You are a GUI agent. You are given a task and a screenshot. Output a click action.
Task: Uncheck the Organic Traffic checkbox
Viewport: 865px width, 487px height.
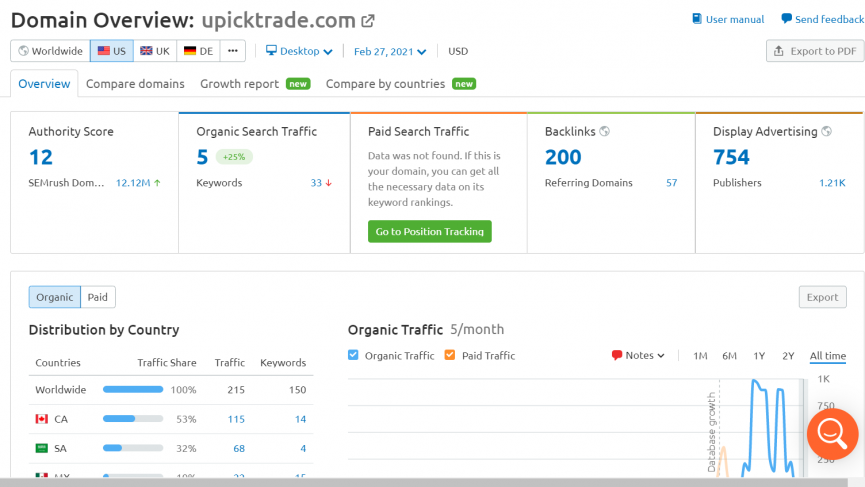353,355
